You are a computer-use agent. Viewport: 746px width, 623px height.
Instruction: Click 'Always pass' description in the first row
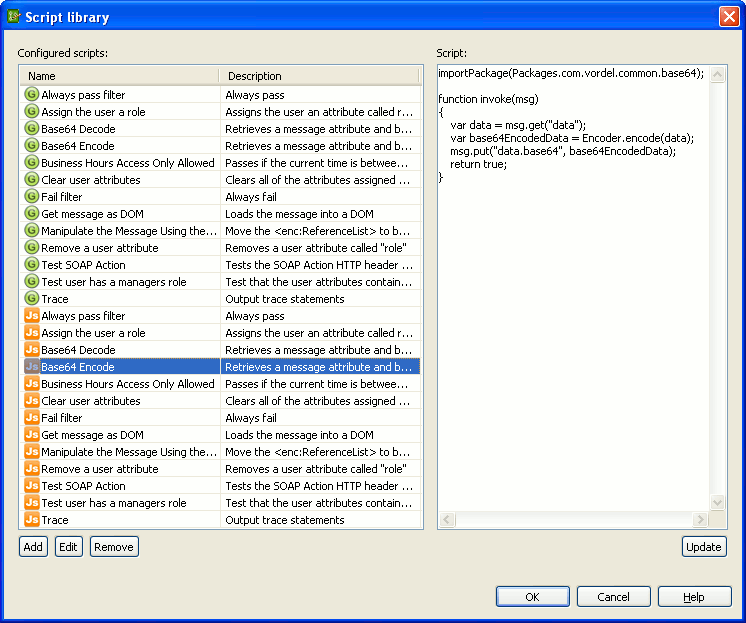(255, 95)
